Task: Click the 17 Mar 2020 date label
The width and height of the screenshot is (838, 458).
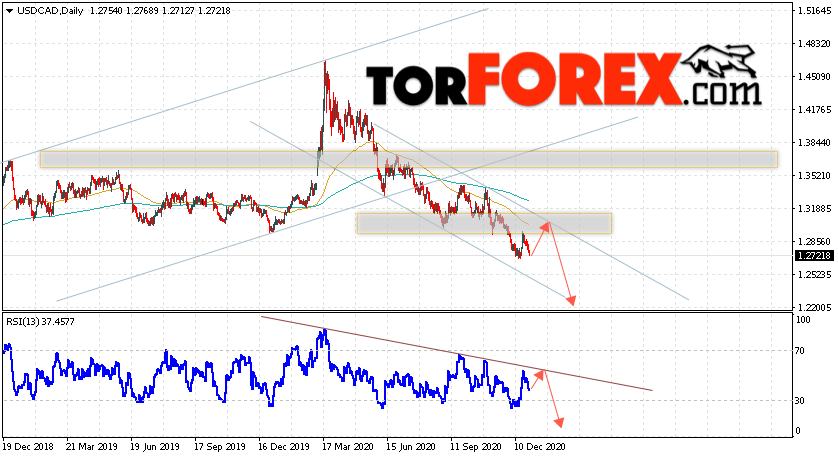Action: [x=347, y=447]
